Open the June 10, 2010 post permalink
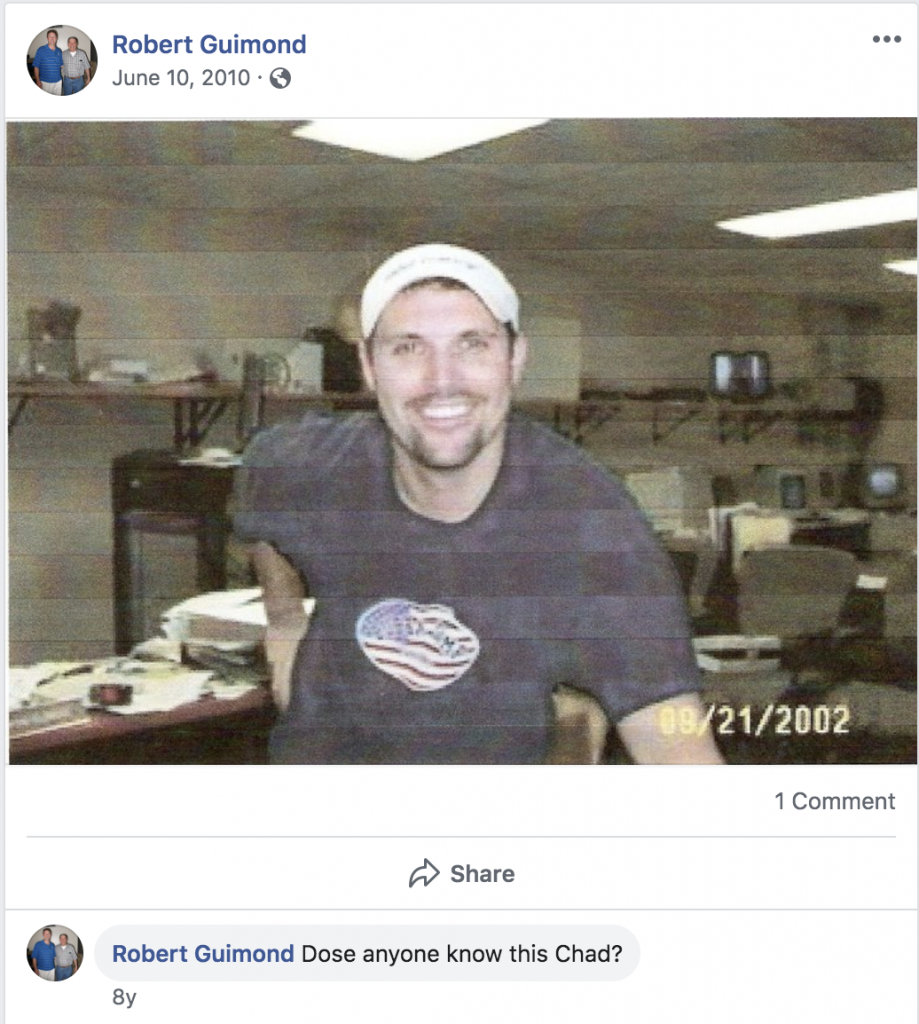This screenshot has height=1024, width=919. tap(181, 78)
